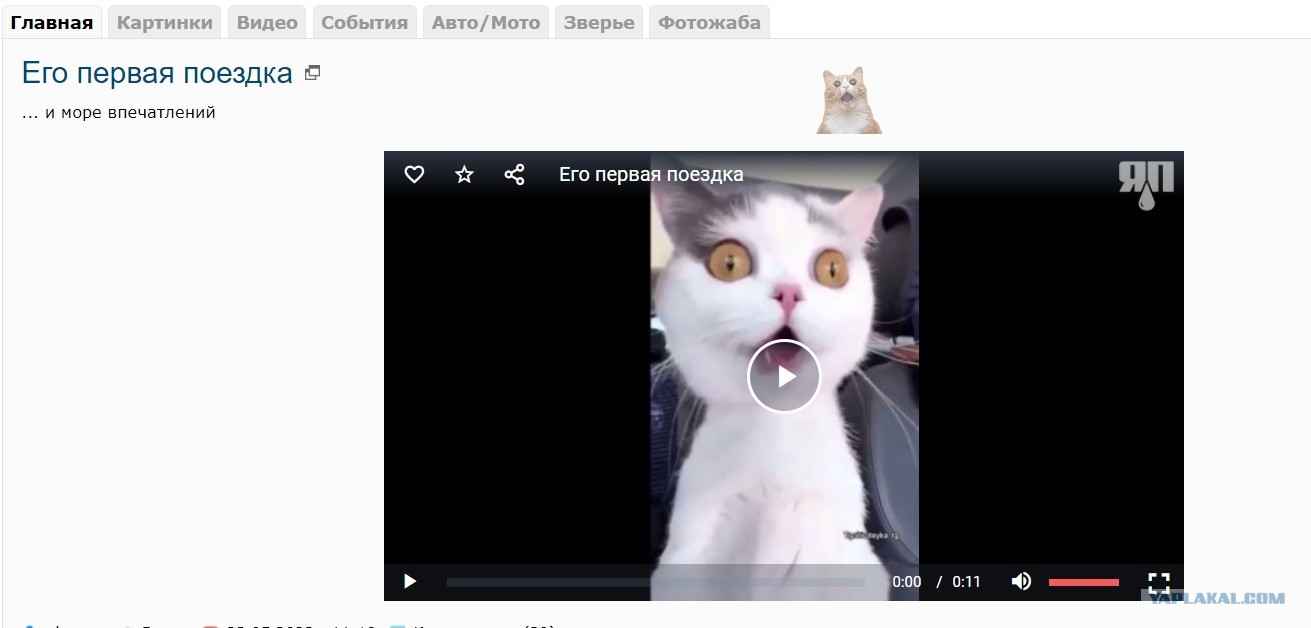
Task: Add video to favorites with the star icon
Action: tap(464, 174)
